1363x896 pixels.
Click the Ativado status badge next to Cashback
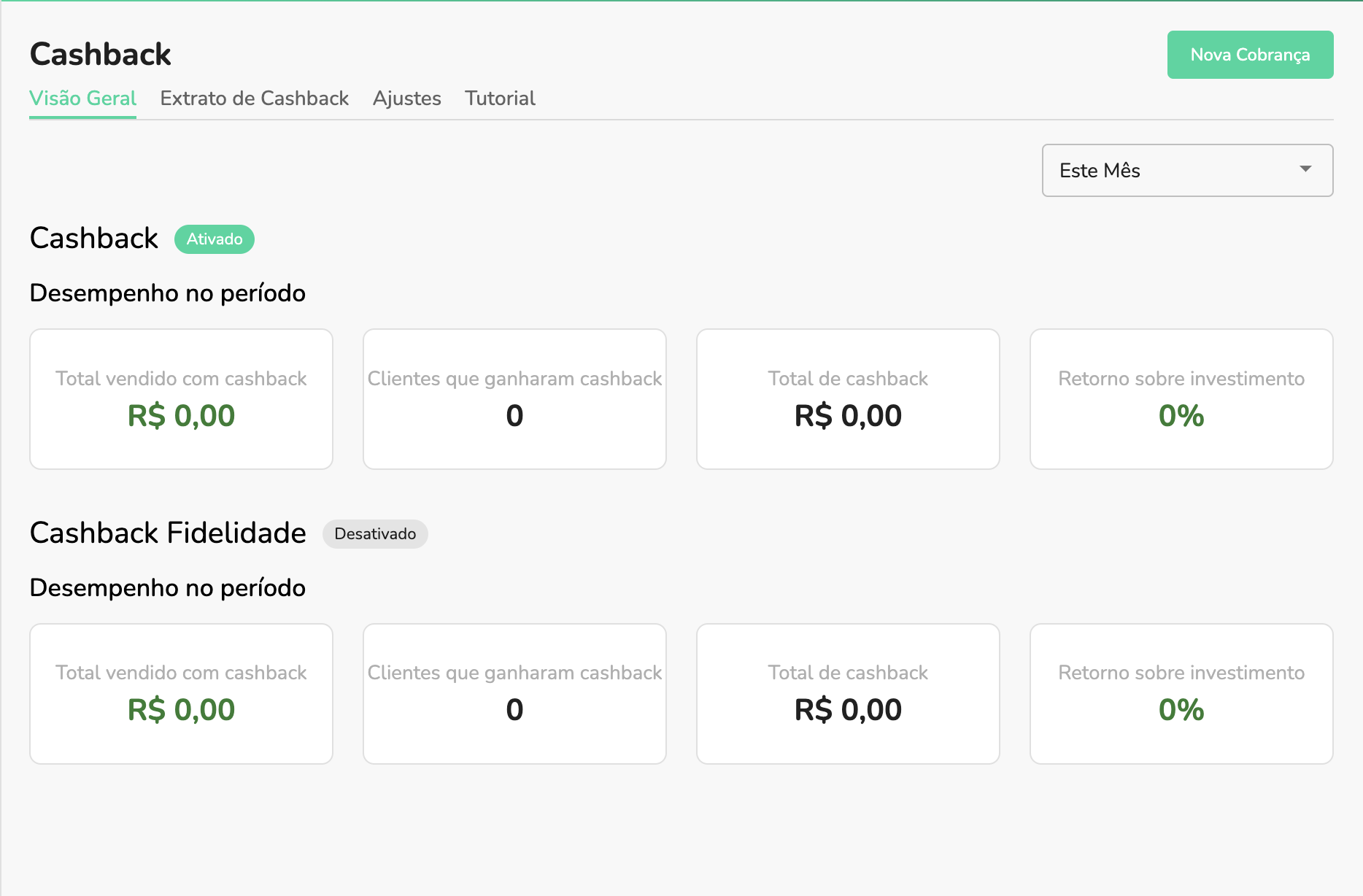click(x=214, y=239)
